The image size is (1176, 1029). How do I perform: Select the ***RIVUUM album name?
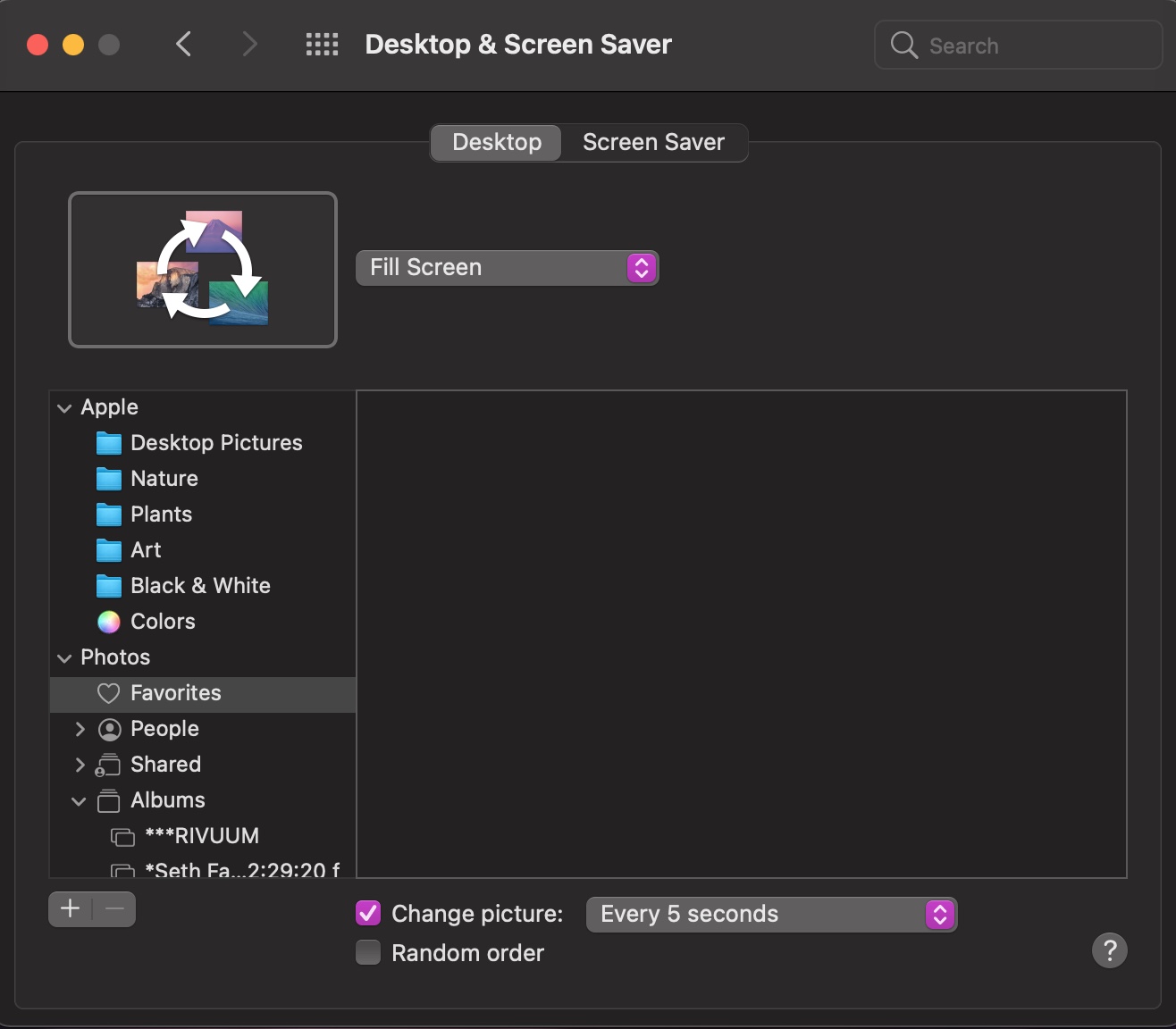pos(202,836)
